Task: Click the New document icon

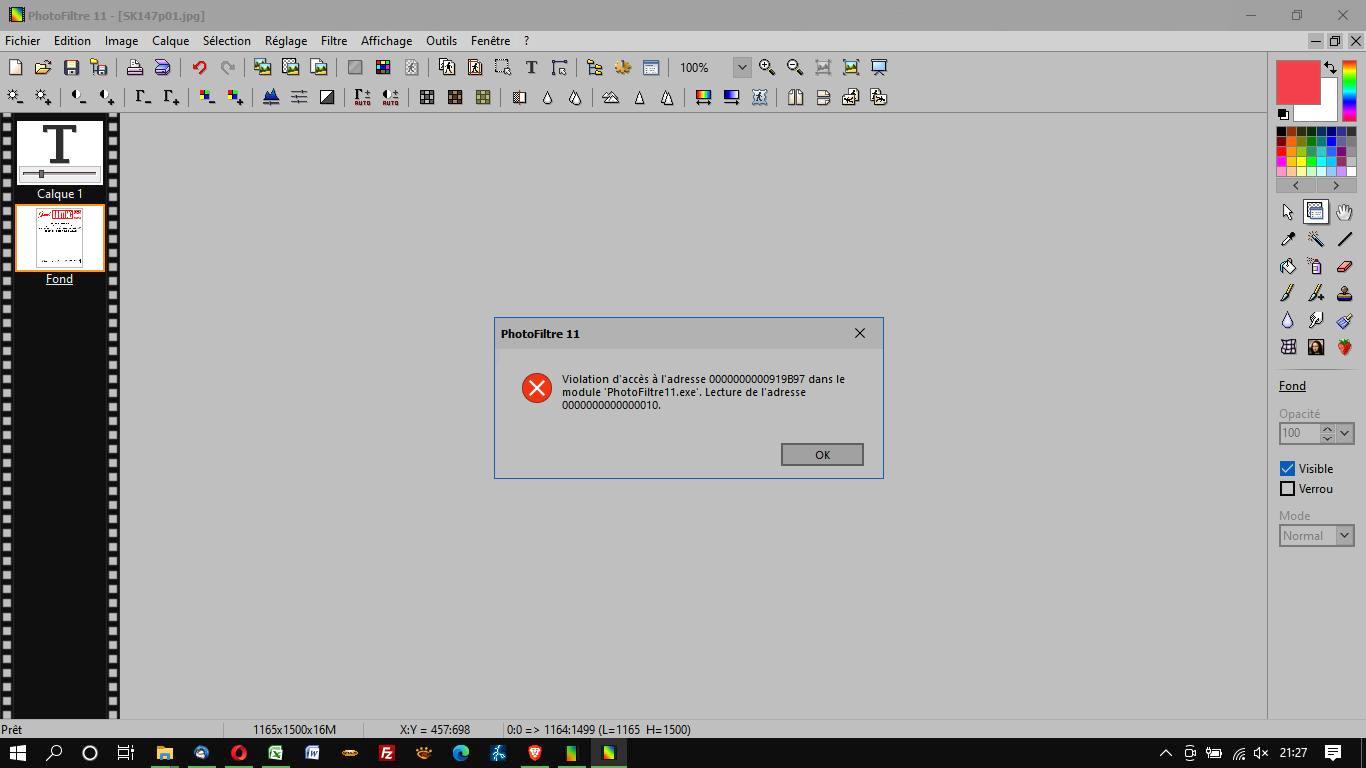Action: pyautogui.click(x=15, y=67)
